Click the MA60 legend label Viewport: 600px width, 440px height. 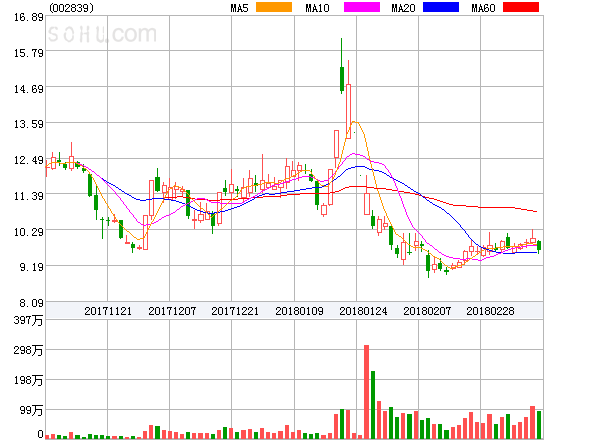pos(483,8)
